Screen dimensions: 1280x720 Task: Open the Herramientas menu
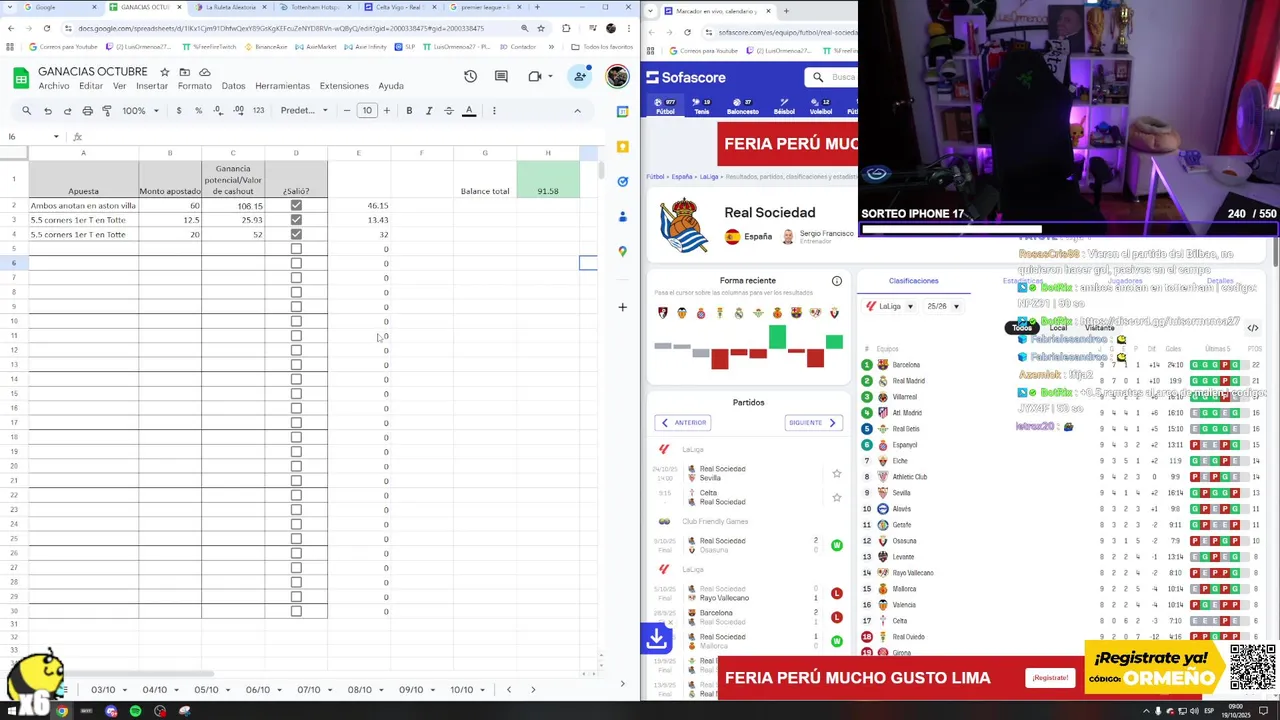(x=282, y=86)
